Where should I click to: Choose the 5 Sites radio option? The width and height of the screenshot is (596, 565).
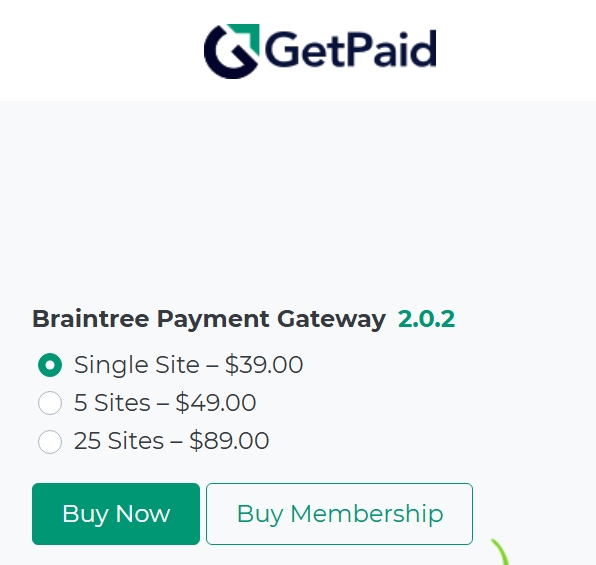pyautogui.click(x=50, y=403)
